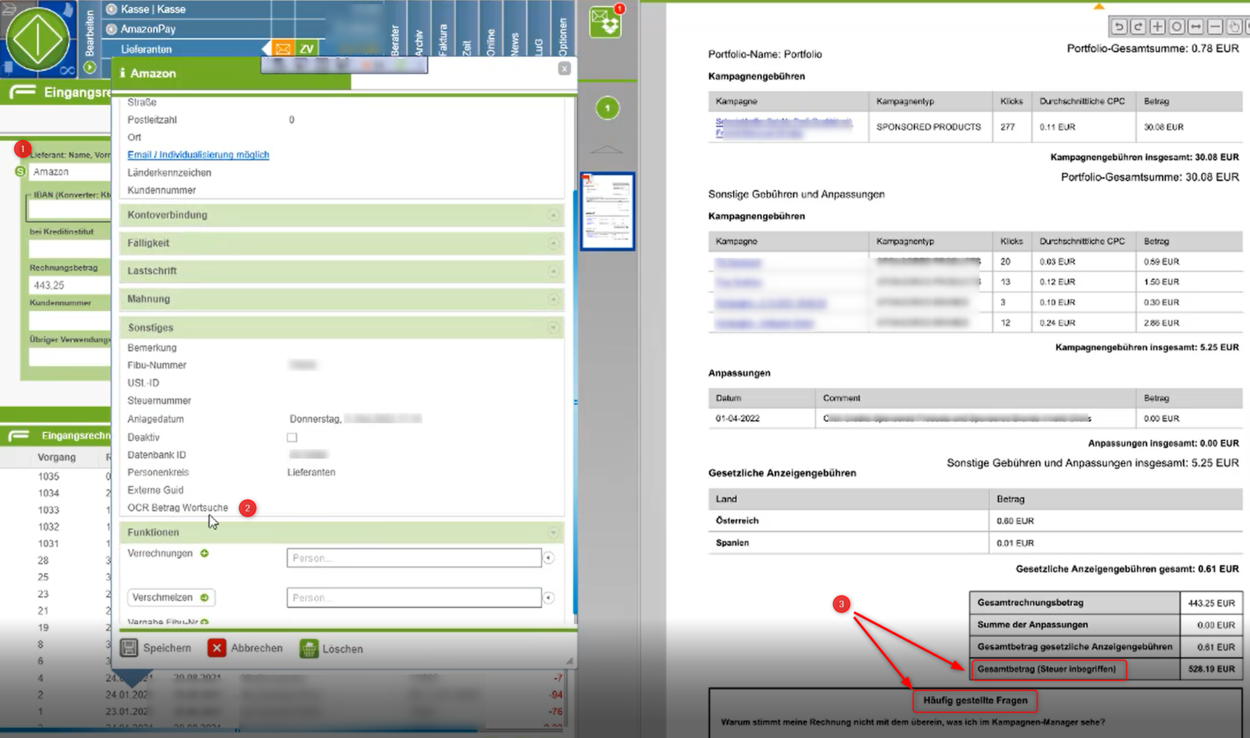Zoom in with the plus icon
The image size is (1250, 738).
1157,27
